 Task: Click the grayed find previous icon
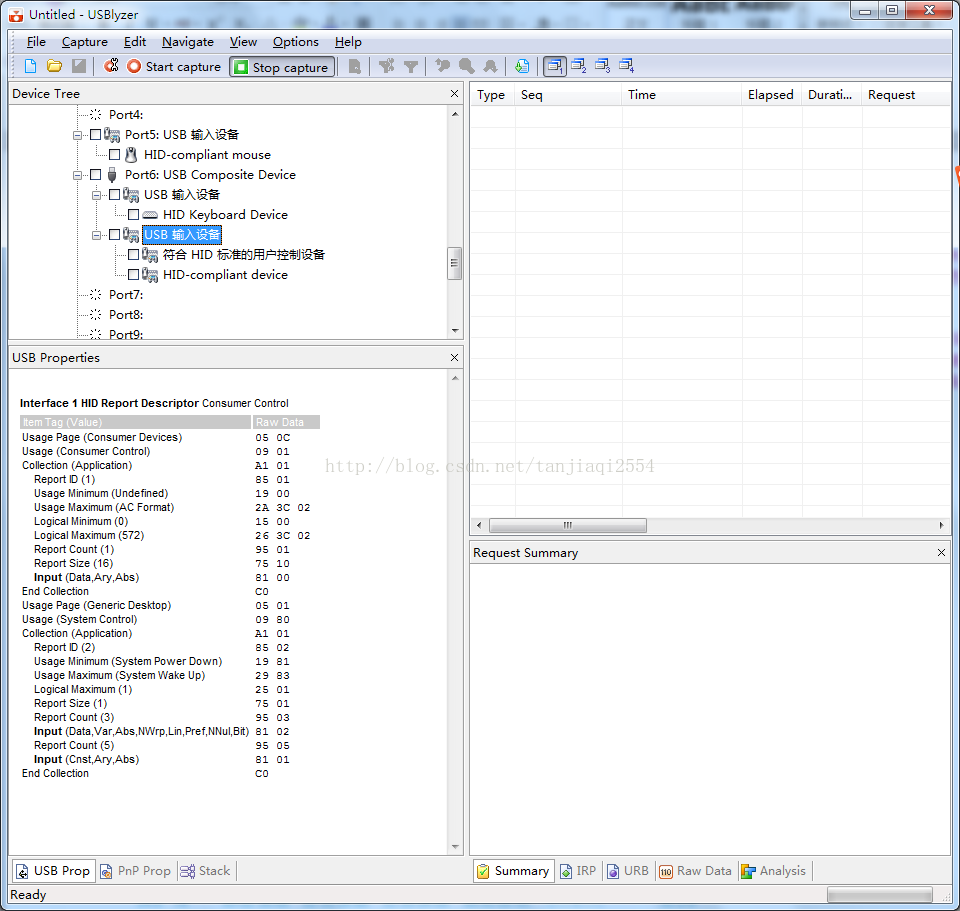click(x=442, y=66)
